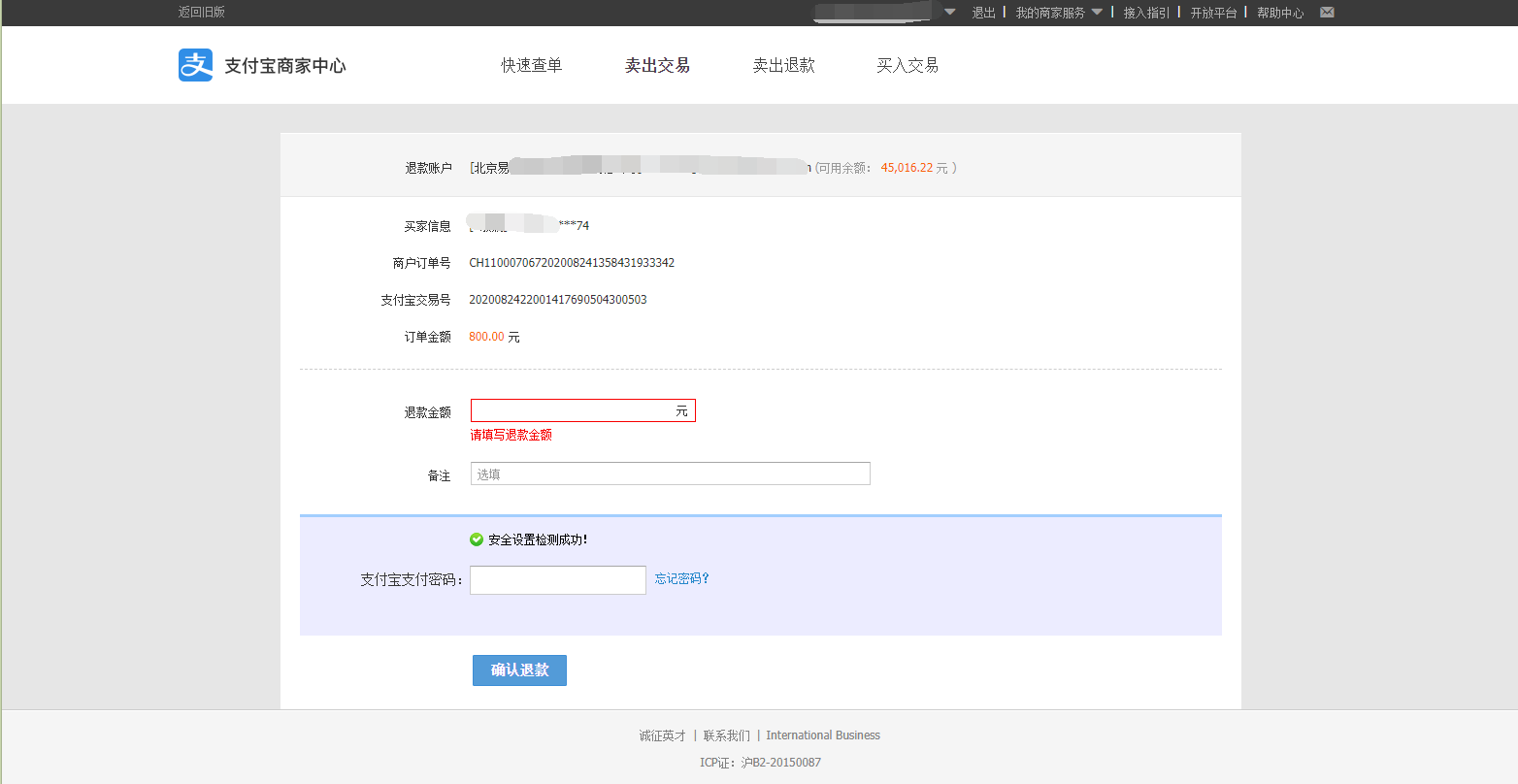This screenshot has height=784, width=1518.
Task: Open the 卖出退款 tab
Action: pyautogui.click(x=784, y=65)
